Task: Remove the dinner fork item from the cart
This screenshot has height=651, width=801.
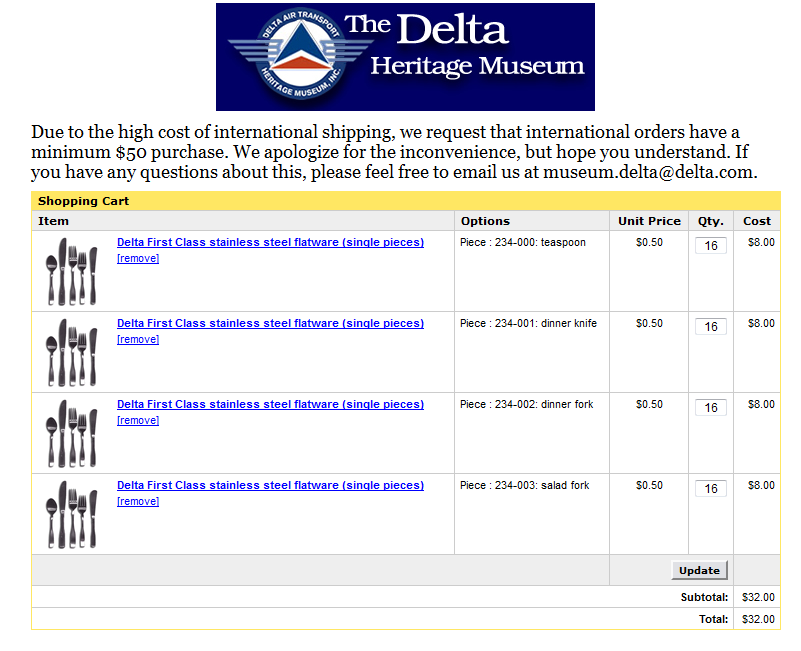Action: click(x=138, y=420)
